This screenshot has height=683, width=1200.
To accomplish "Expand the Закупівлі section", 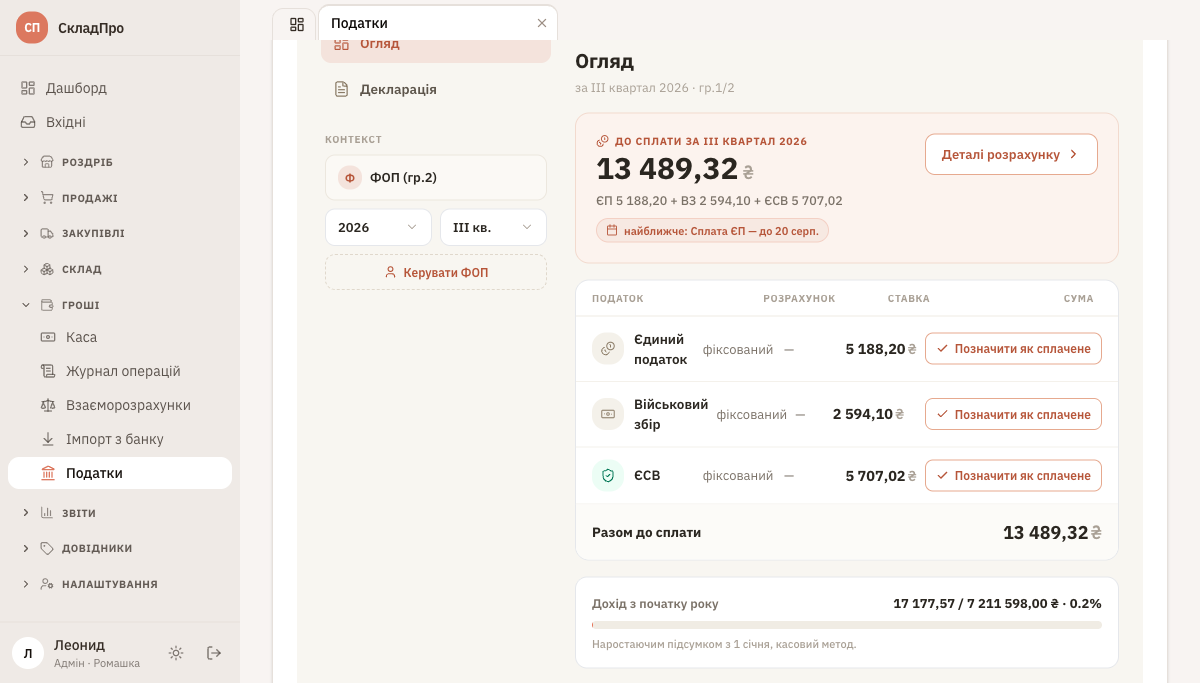I will pyautogui.click(x=120, y=233).
